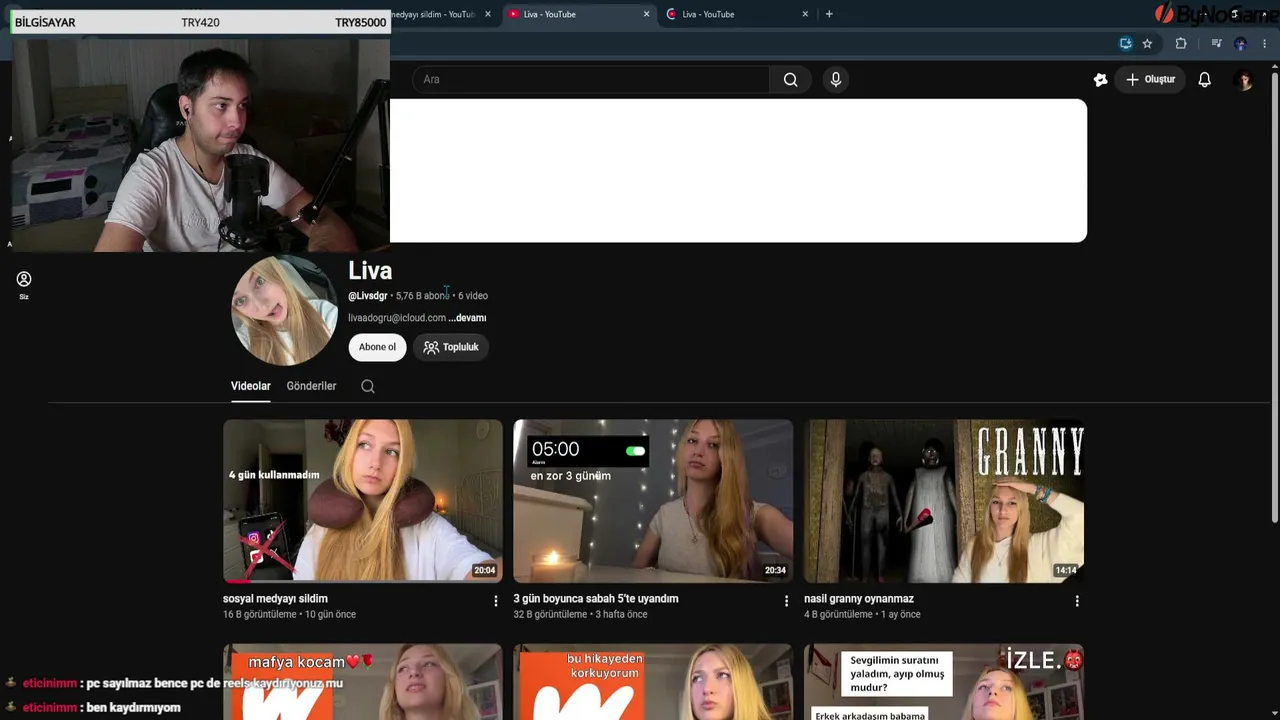
Task: Close the 'medyayı sildim - YouTube' tab
Action: (488, 14)
